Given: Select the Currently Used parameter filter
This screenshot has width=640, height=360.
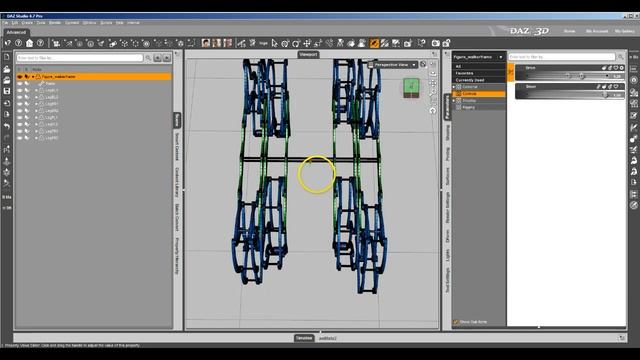Looking at the screenshot, I should coord(470,80).
